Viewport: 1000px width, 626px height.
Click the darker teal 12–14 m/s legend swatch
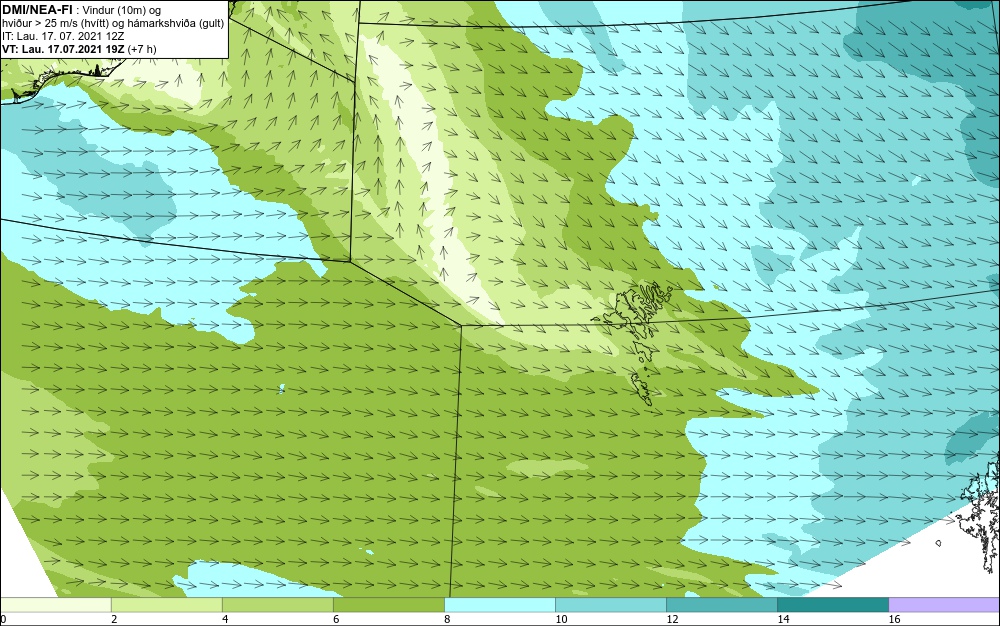[x=721, y=604]
